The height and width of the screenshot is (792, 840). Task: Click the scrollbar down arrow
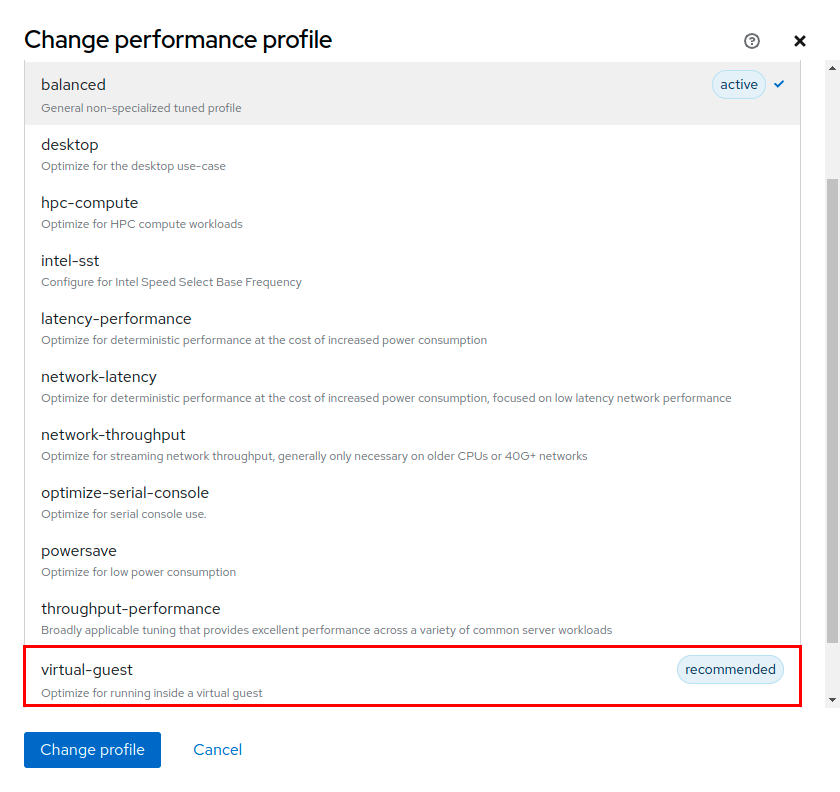tap(832, 699)
